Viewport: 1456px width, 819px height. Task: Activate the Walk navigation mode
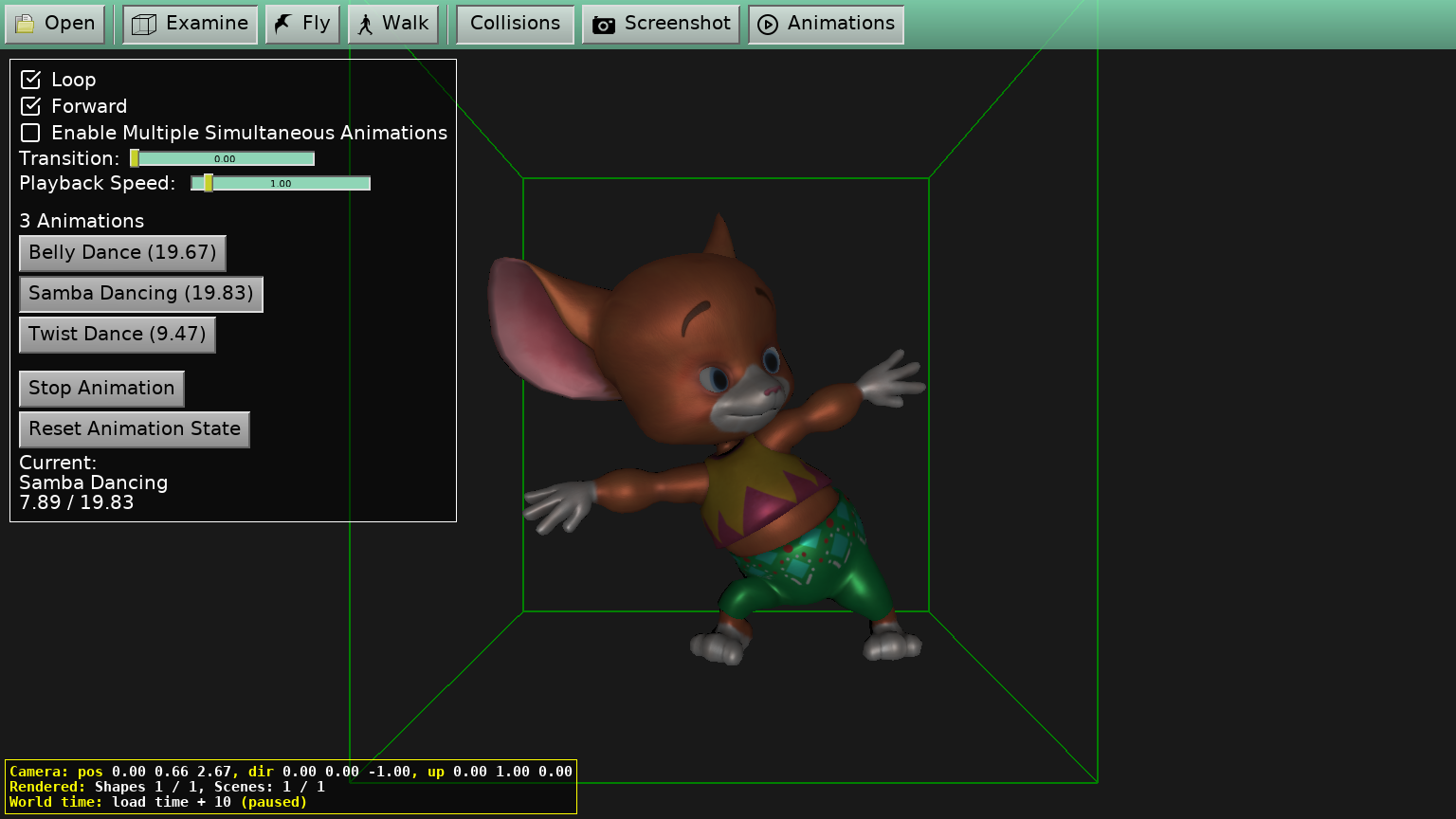click(x=392, y=24)
